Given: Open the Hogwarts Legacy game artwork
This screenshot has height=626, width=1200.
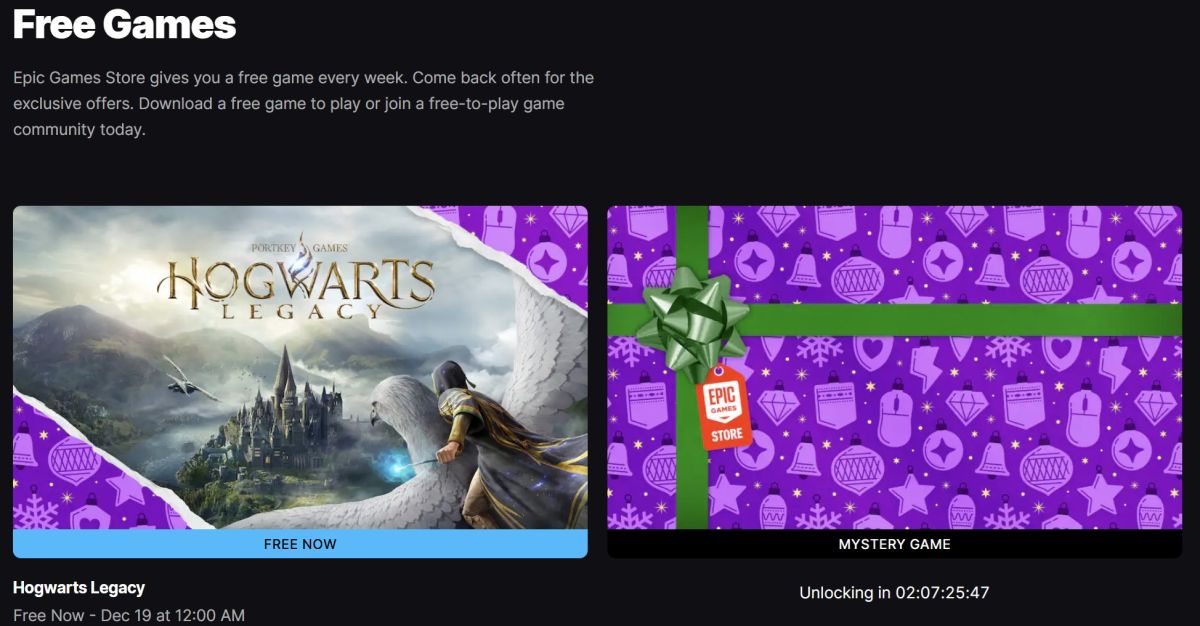Looking at the screenshot, I should pos(300,367).
